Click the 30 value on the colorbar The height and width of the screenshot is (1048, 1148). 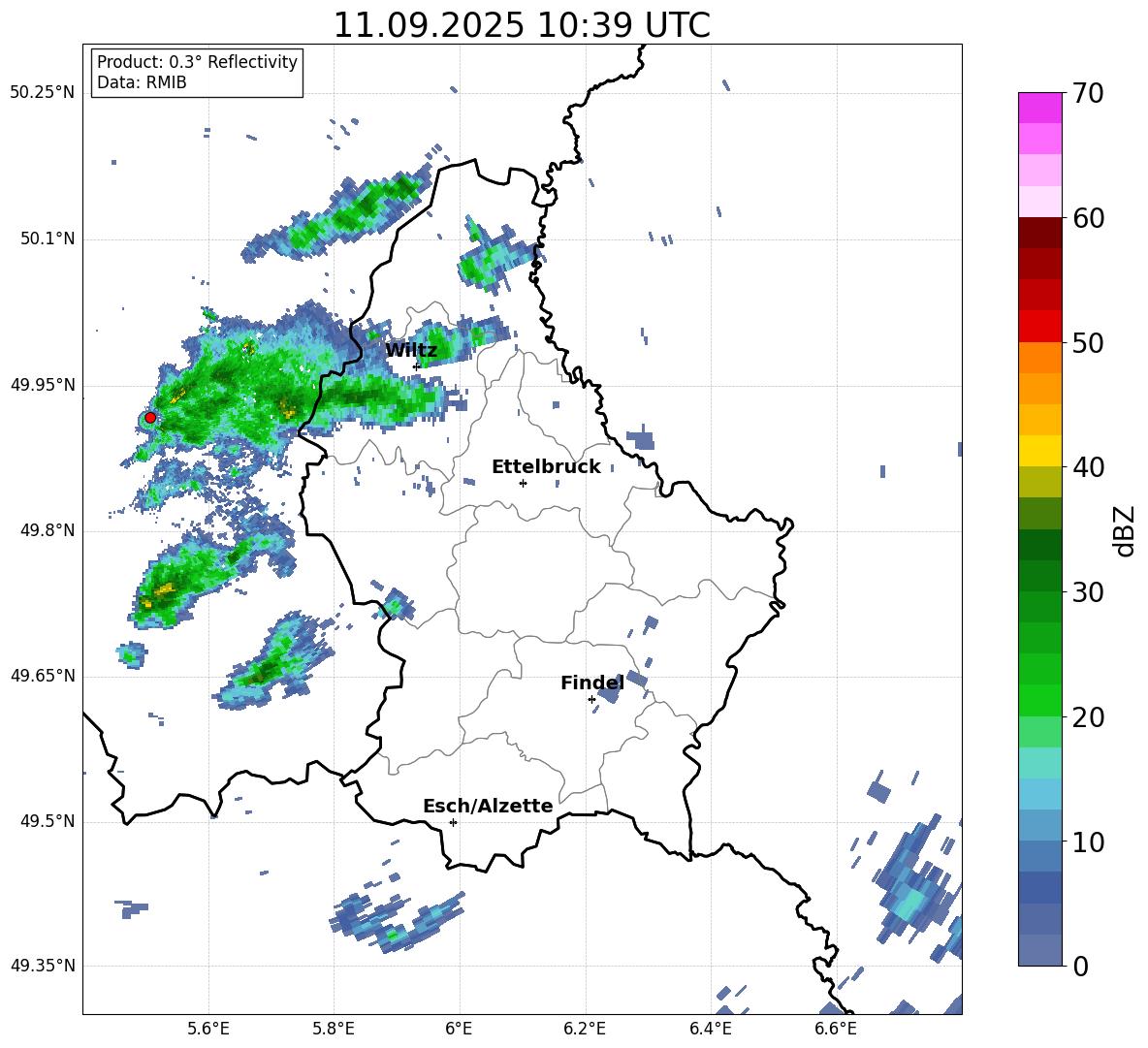[x=1087, y=592]
